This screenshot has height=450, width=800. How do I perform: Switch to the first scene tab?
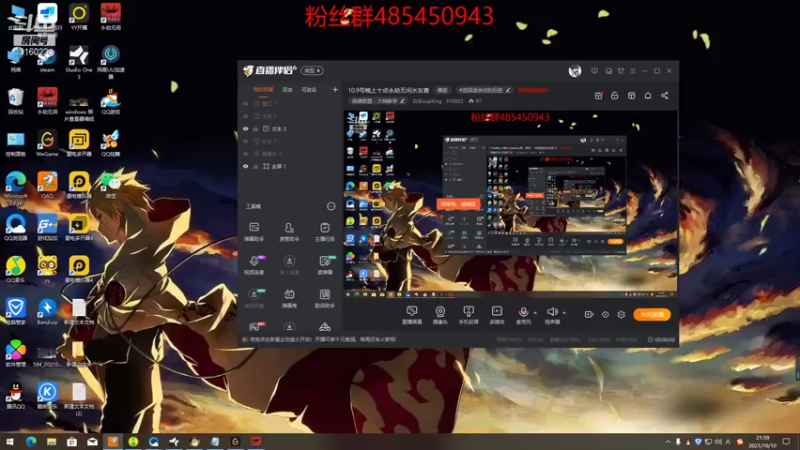263,90
